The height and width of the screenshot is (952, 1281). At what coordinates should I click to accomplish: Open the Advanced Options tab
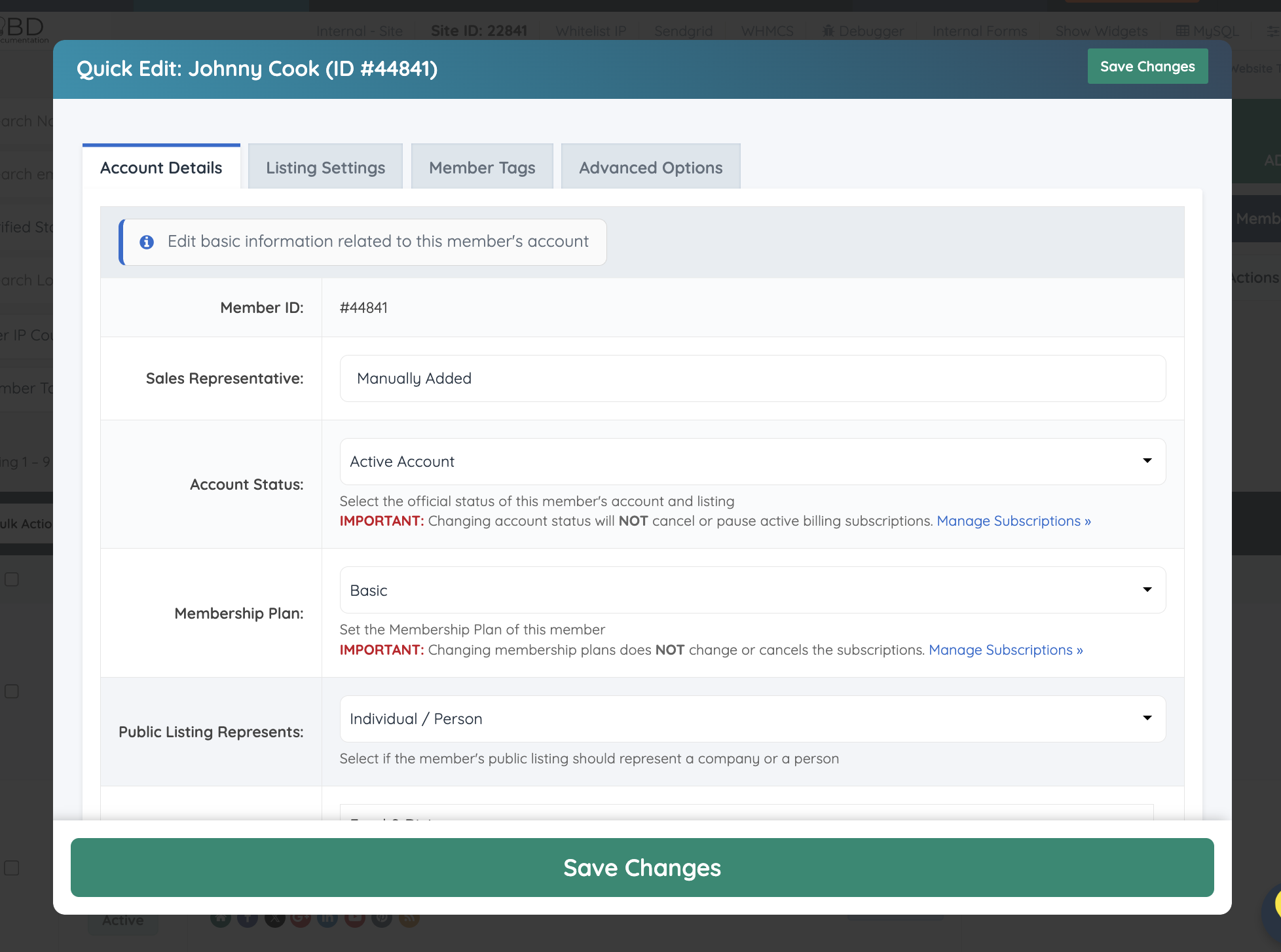click(x=650, y=168)
